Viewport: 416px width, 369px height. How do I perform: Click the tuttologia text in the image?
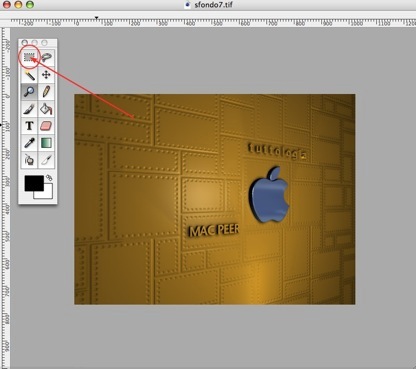(277, 151)
